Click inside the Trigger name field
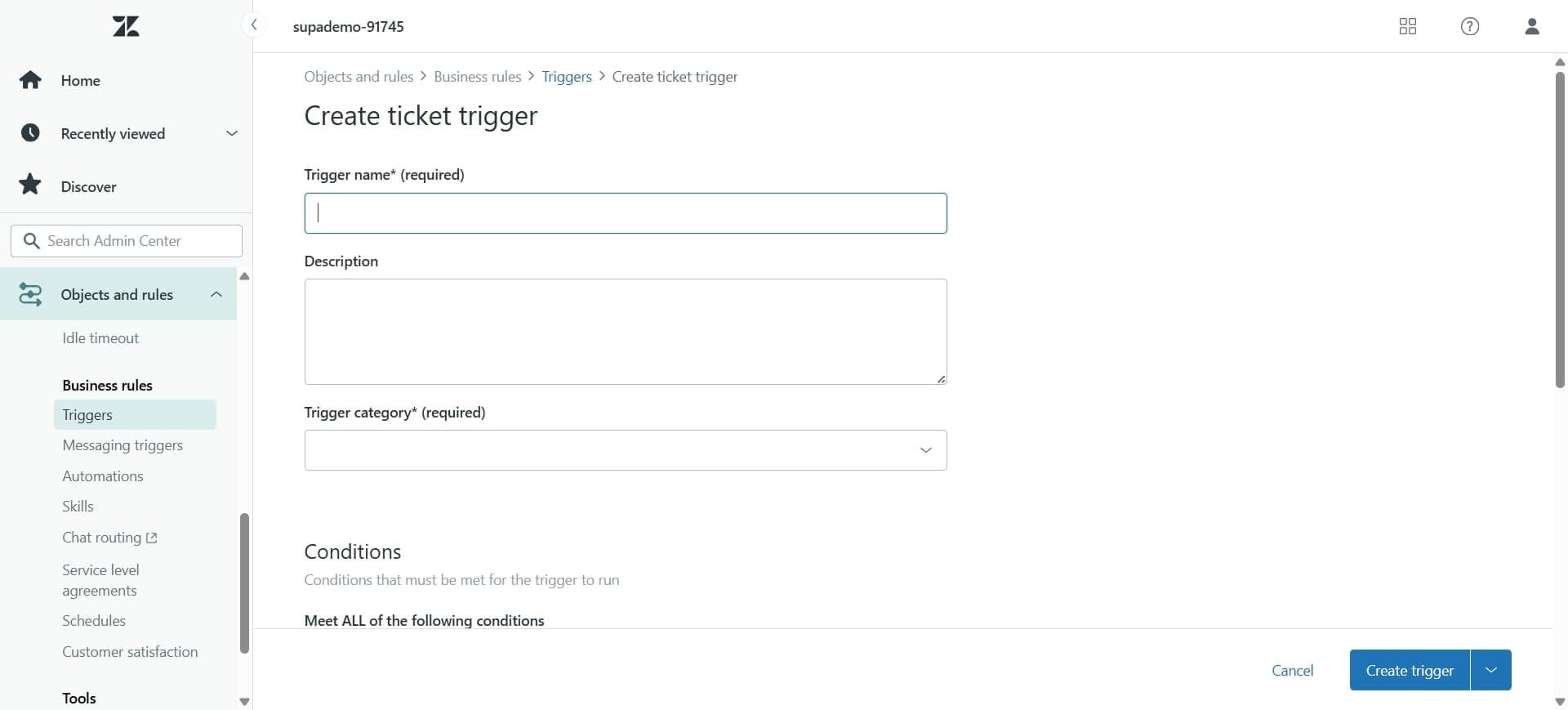Viewport: 1568px width, 710px height. 626,213
